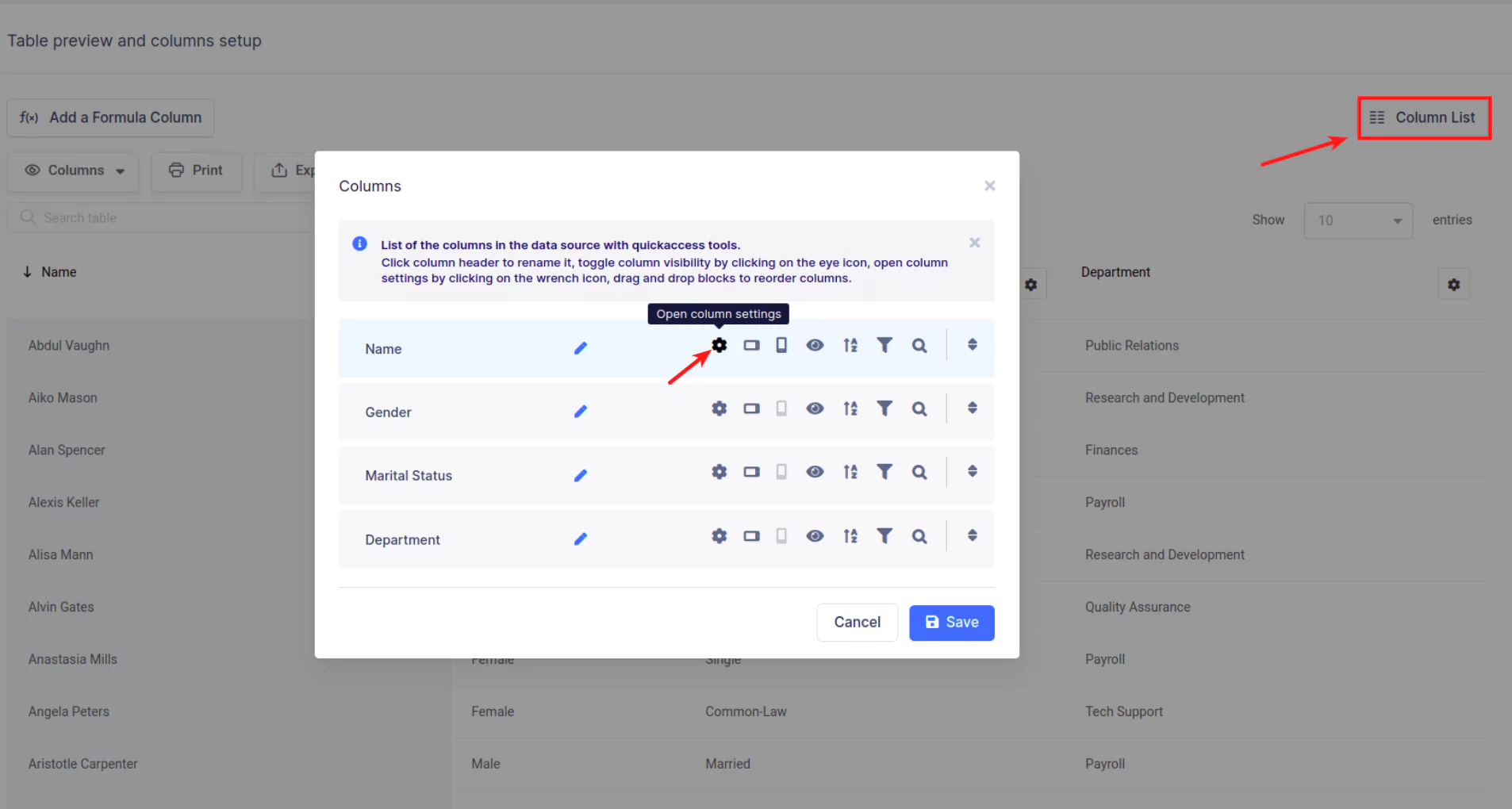Open gear settings for Department column
This screenshot has width=1512, height=809.
point(719,536)
